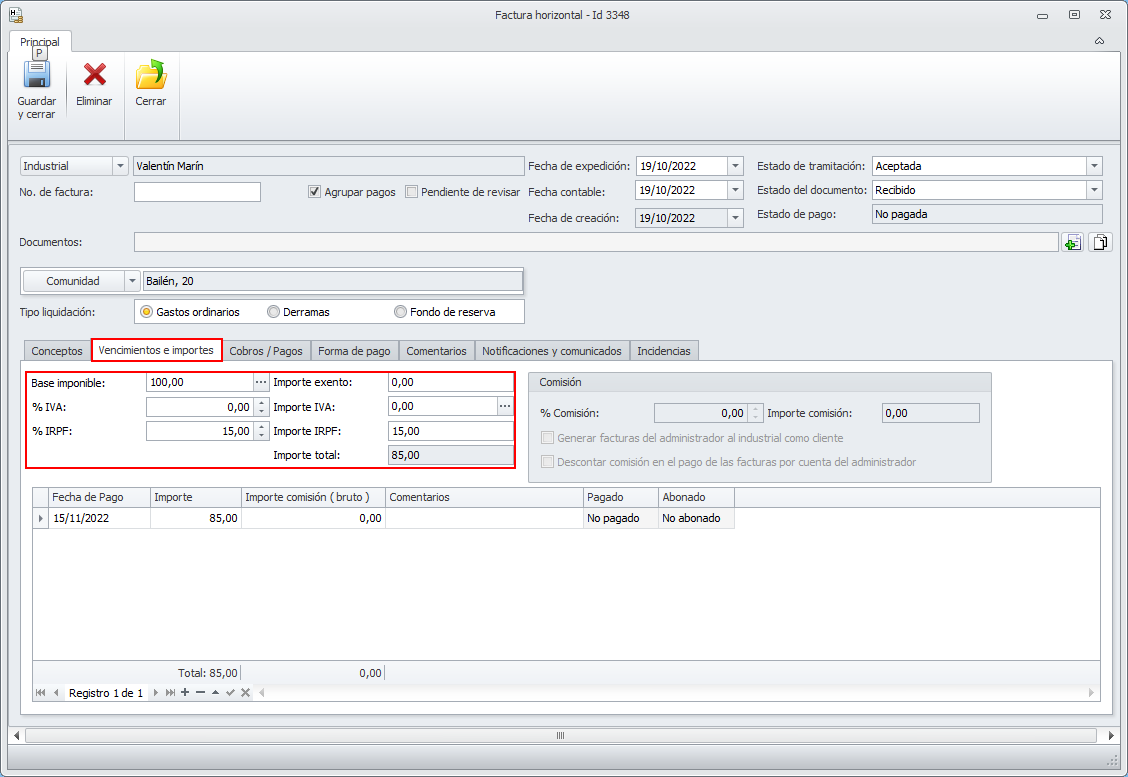
Task: Collapse the ribbon with the top-right chevron
Action: (x=1099, y=41)
